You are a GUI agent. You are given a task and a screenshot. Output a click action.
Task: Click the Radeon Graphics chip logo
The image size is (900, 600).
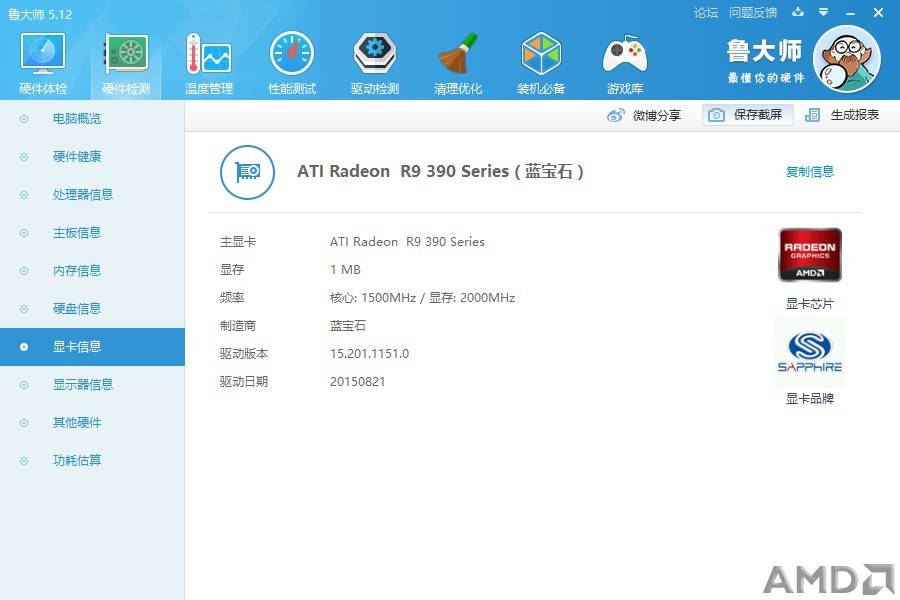810,255
